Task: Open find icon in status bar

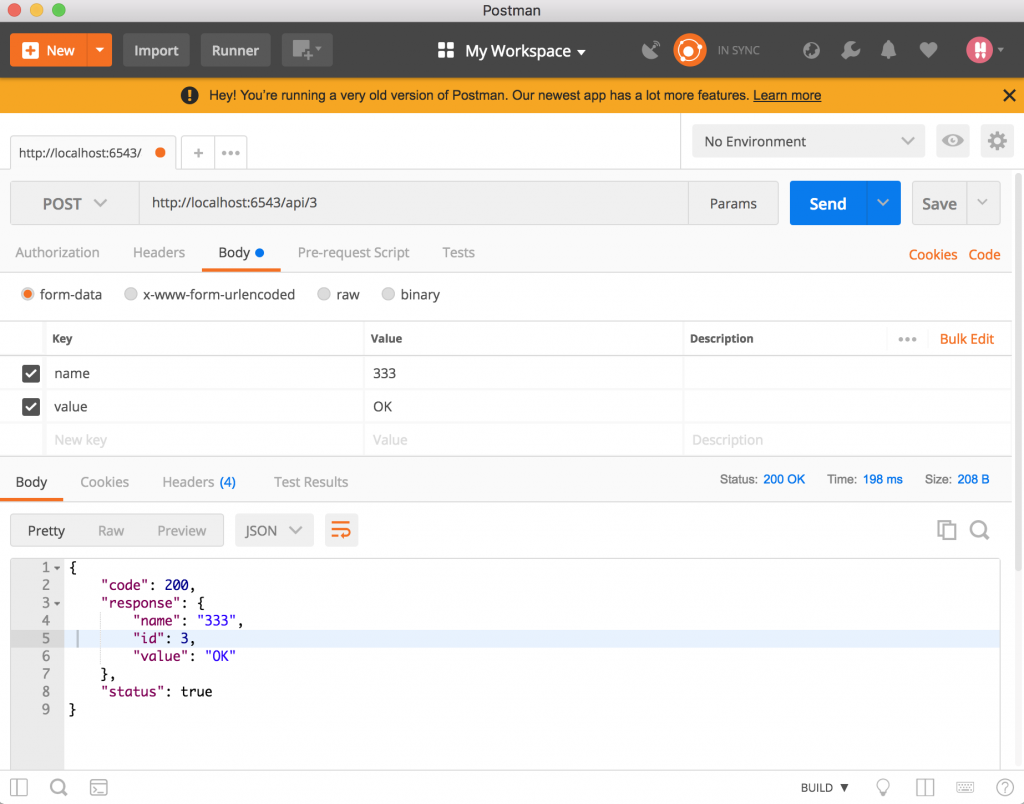Action: (x=59, y=788)
